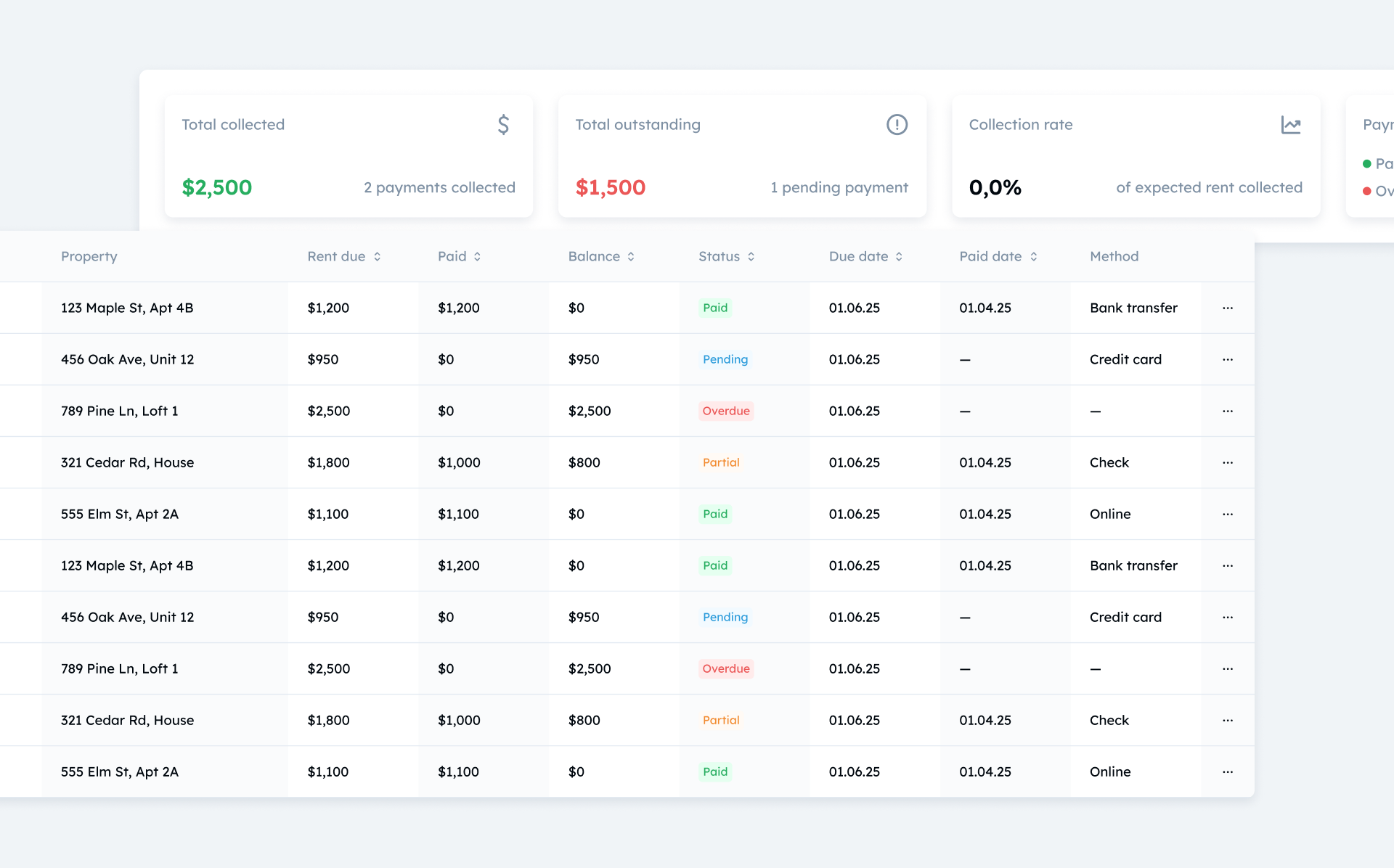1394x868 pixels.
Task: Sort table by Balance column
Action: tap(630, 256)
